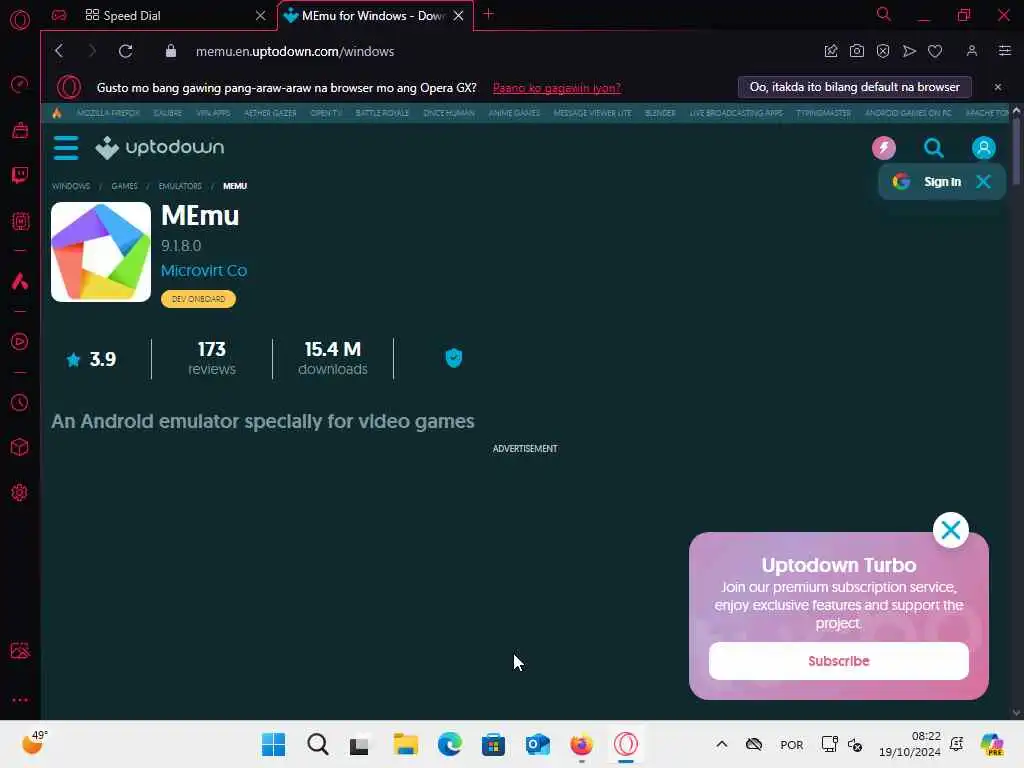Dismiss the Google Sign in prompt

(984, 182)
